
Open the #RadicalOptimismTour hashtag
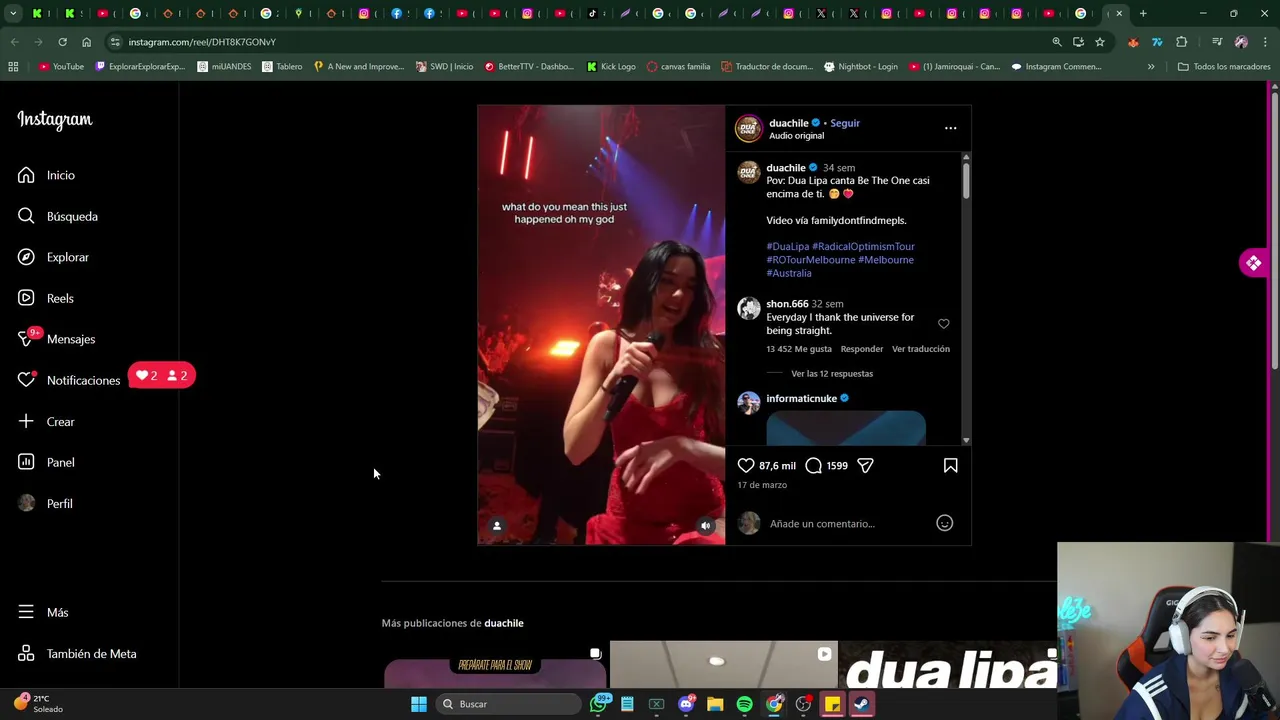pyautogui.click(x=863, y=246)
